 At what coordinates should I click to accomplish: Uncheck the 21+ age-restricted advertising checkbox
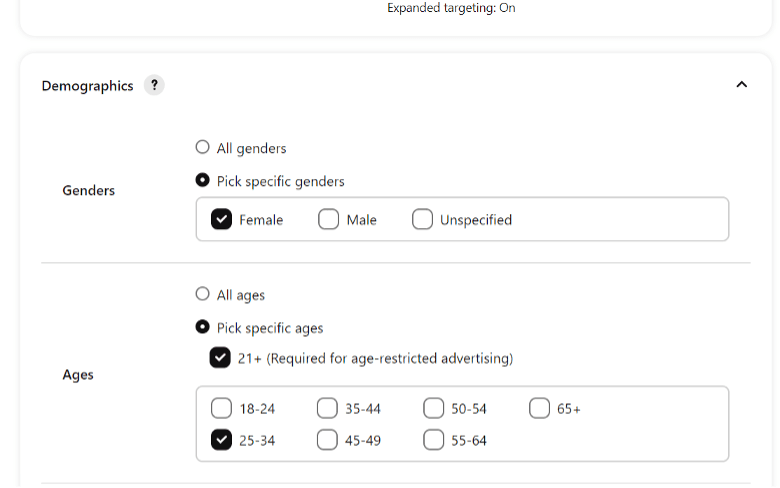[x=220, y=357]
